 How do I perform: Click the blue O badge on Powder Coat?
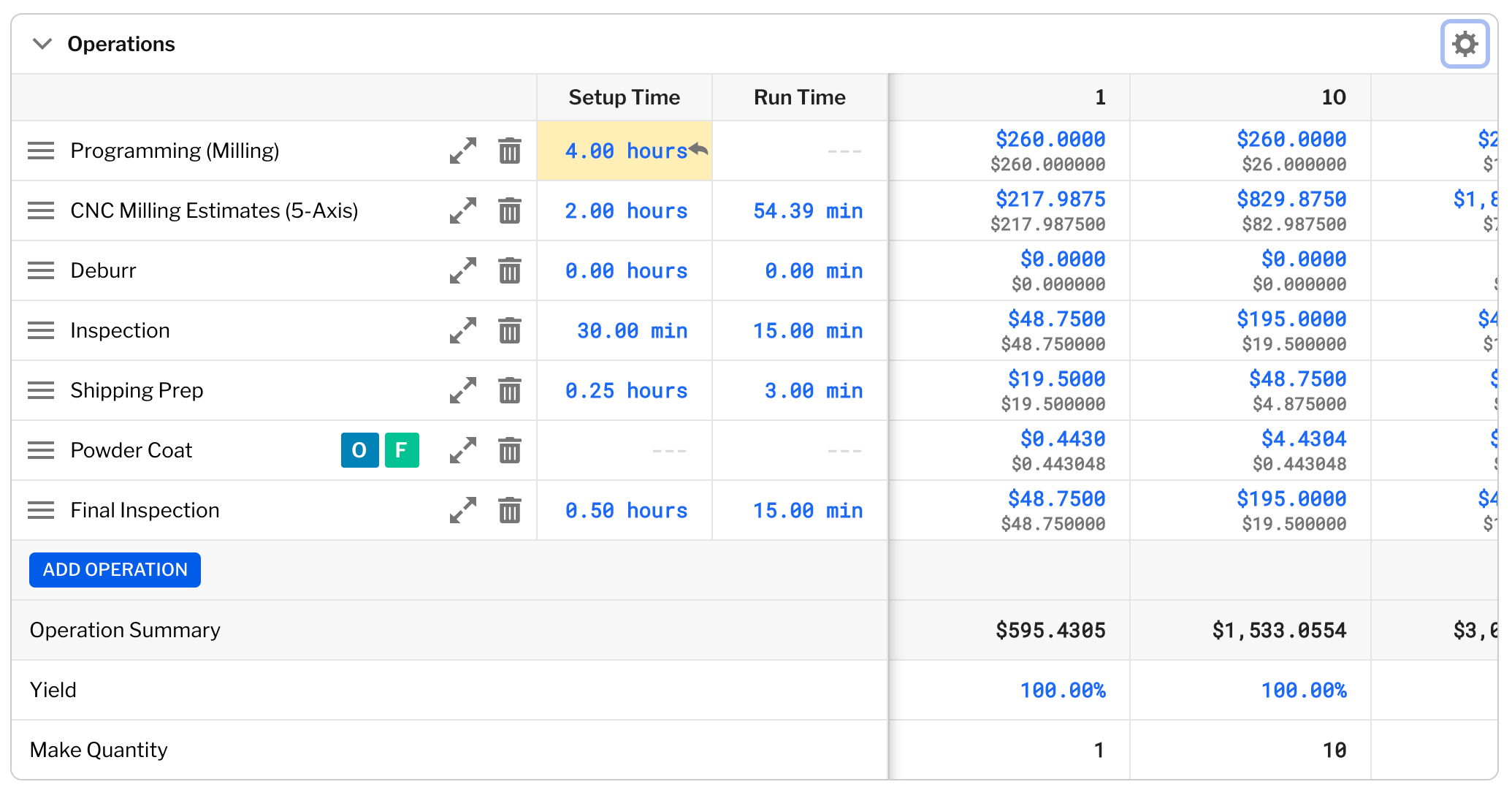pyautogui.click(x=359, y=450)
